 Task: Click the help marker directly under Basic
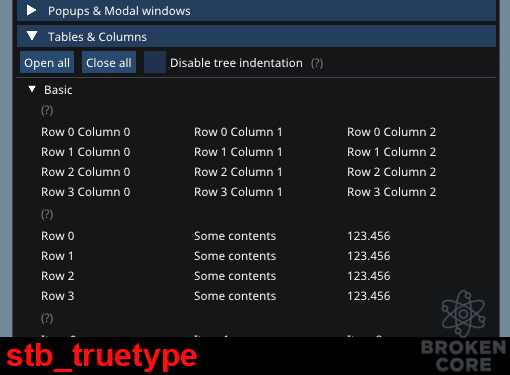point(47,110)
